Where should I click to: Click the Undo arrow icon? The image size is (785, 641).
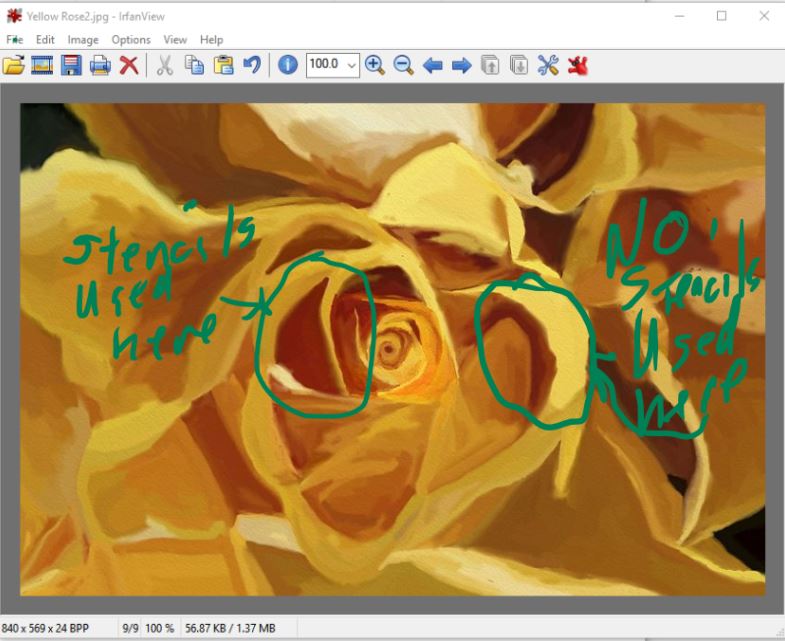coord(252,65)
